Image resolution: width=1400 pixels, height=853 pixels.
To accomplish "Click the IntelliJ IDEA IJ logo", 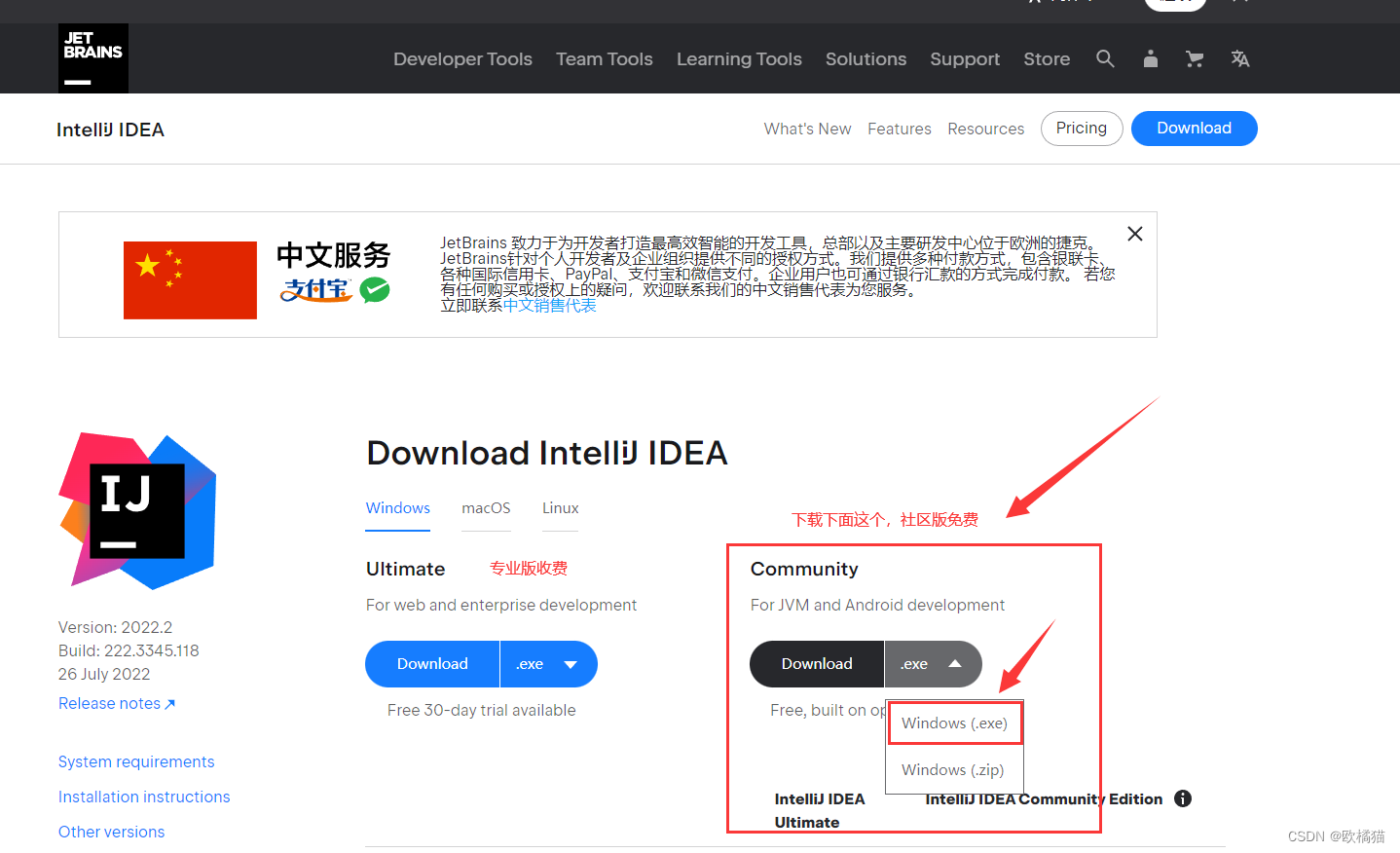I will point(137,510).
